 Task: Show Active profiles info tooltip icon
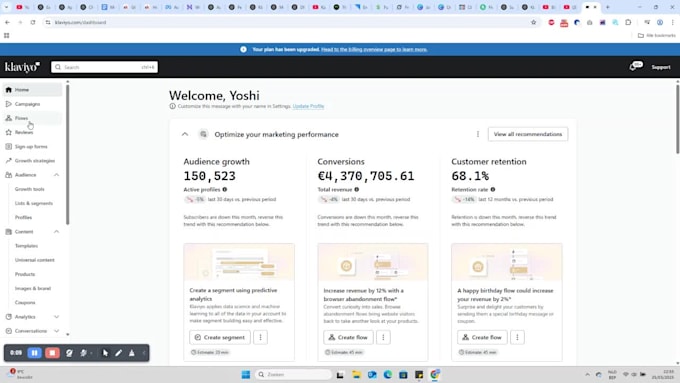pos(225,190)
